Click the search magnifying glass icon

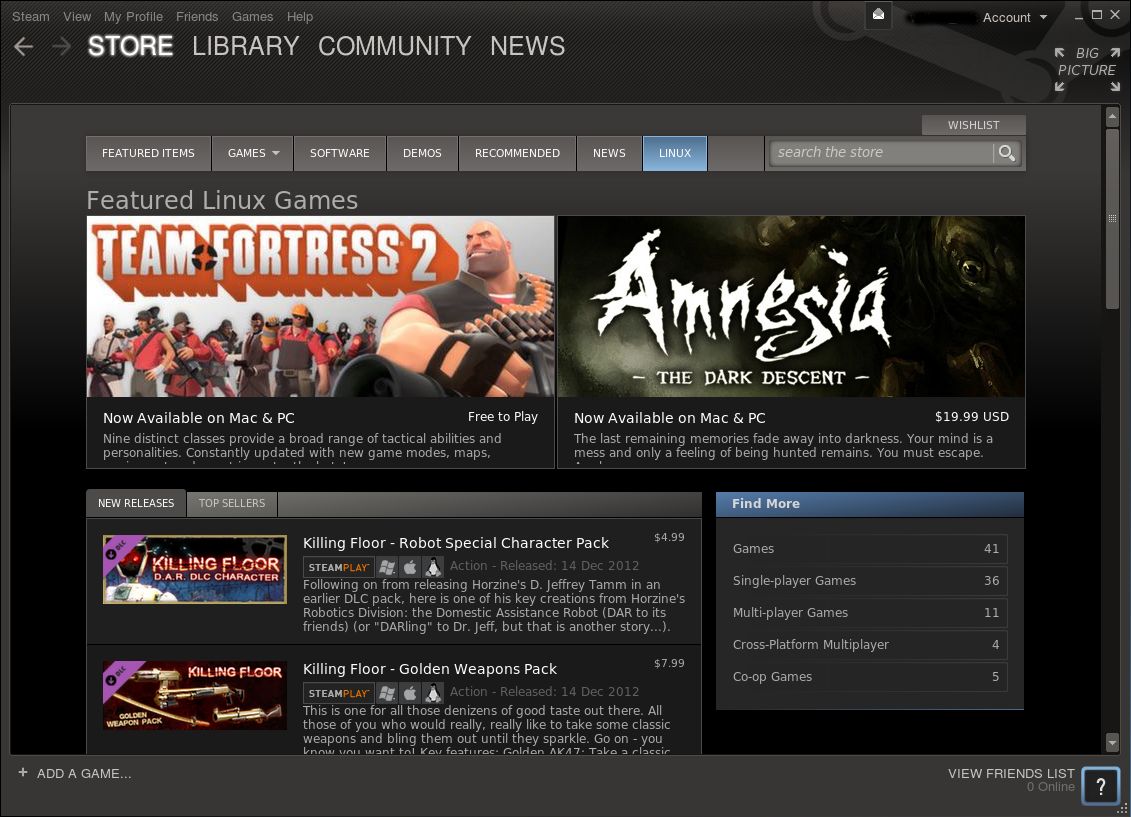pos(1007,153)
